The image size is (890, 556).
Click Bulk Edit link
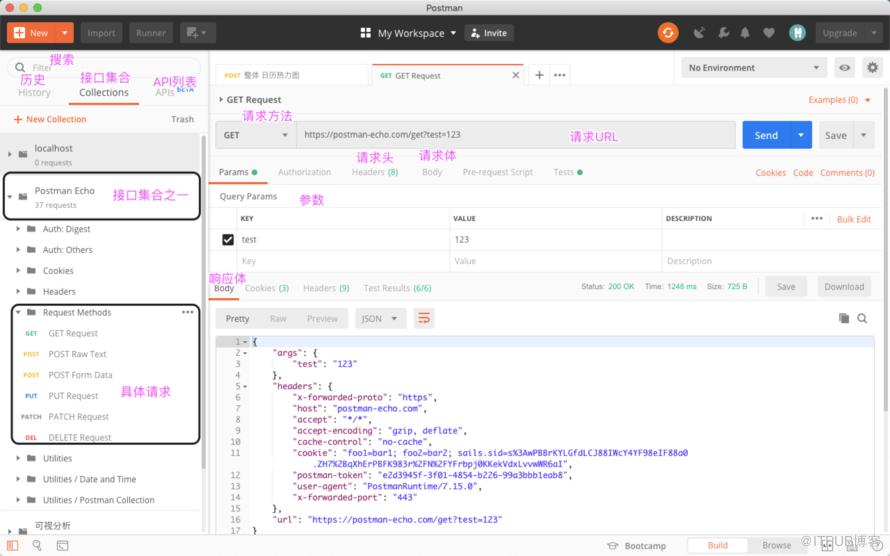pos(854,219)
